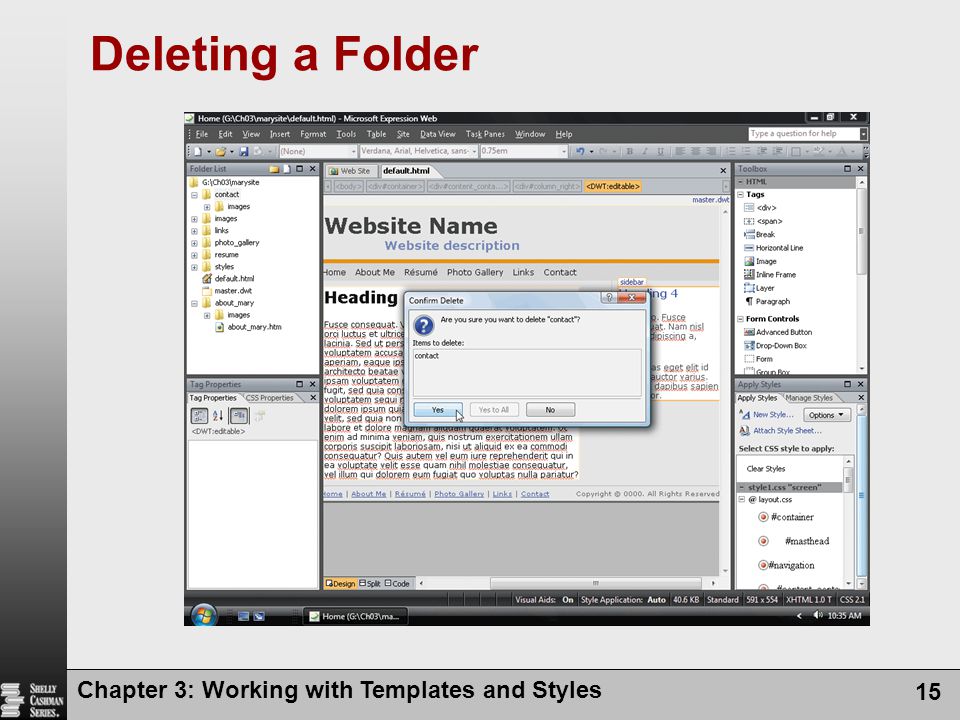Viewport: 960px width, 720px height.
Task: Click the Align Text Left icon
Action: (x=680, y=151)
